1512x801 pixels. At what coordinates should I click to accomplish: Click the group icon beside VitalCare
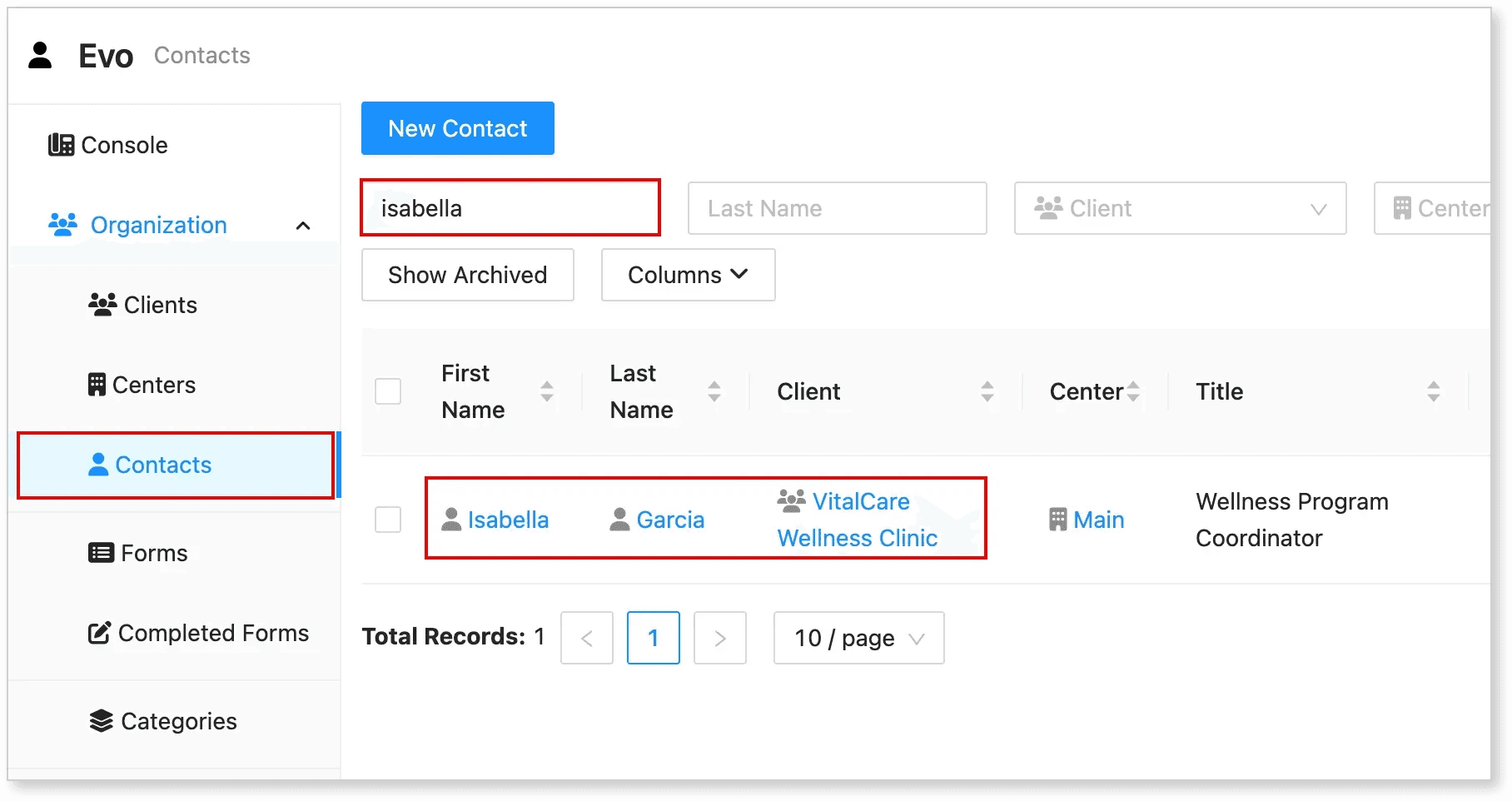[x=791, y=500]
